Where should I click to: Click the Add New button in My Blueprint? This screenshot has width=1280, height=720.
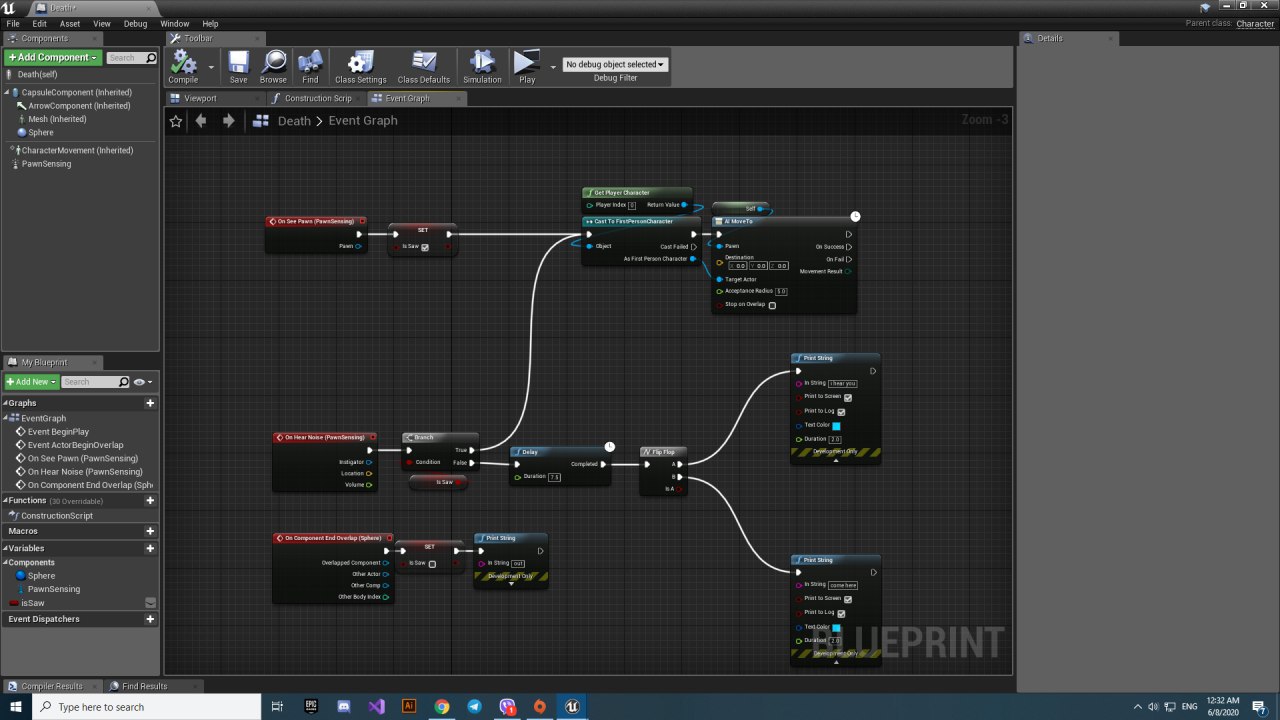30,382
